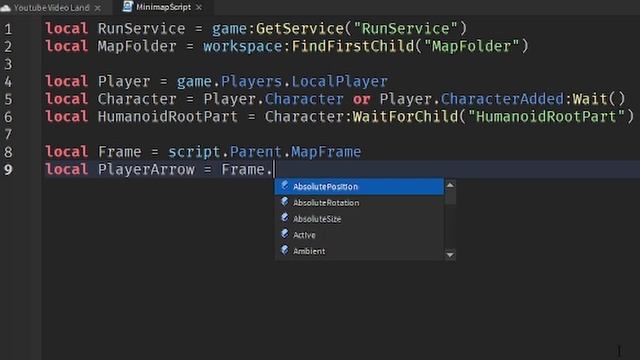The width and height of the screenshot is (640, 360).
Task: Click autocomplete scrollbar up arrow
Action: (450, 185)
